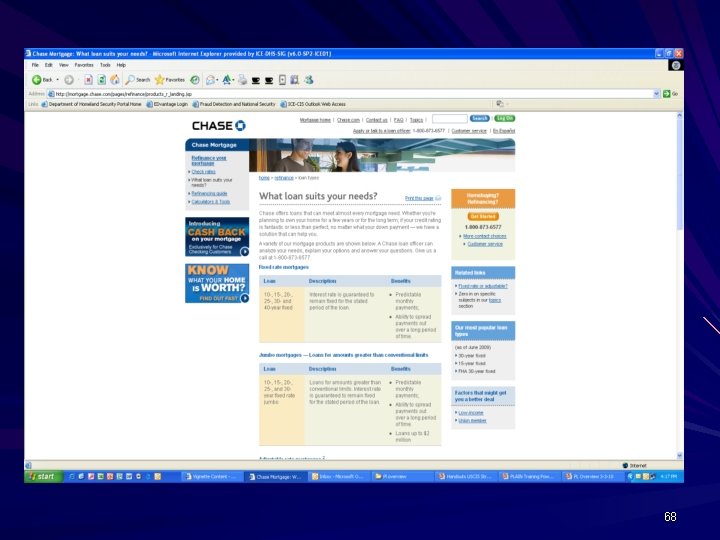Click the Chase logo
Viewport: 720px width, 540px height.
[x=219, y=125]
